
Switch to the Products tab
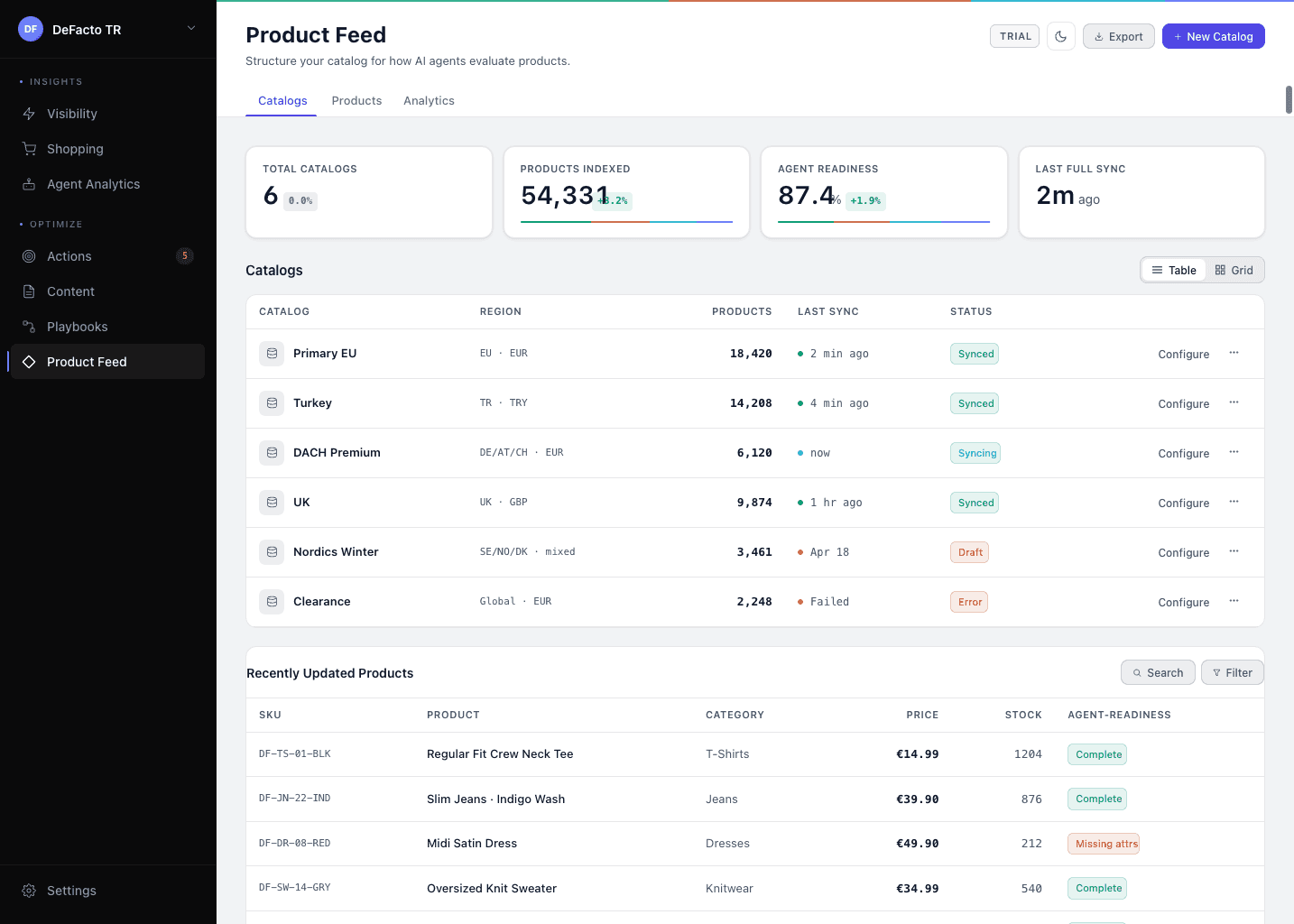click(356, 100)
